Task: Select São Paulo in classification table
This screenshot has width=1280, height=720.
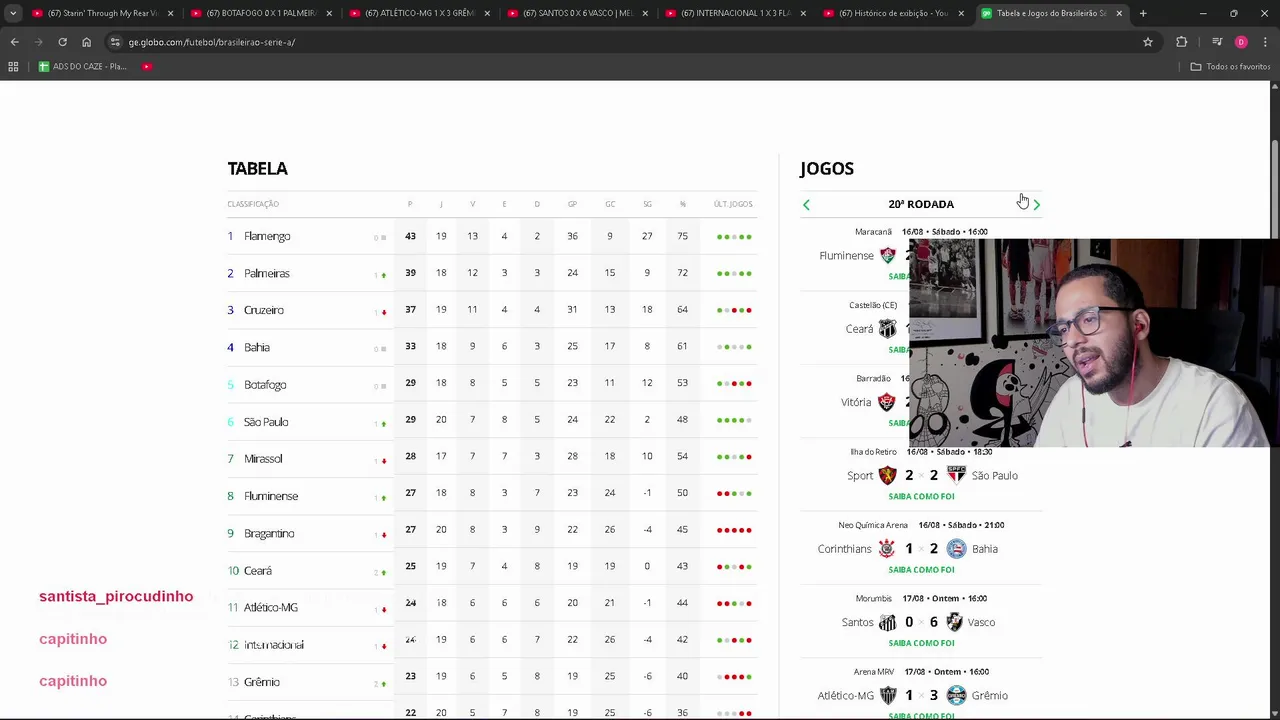Action: (x=266, y=421)
